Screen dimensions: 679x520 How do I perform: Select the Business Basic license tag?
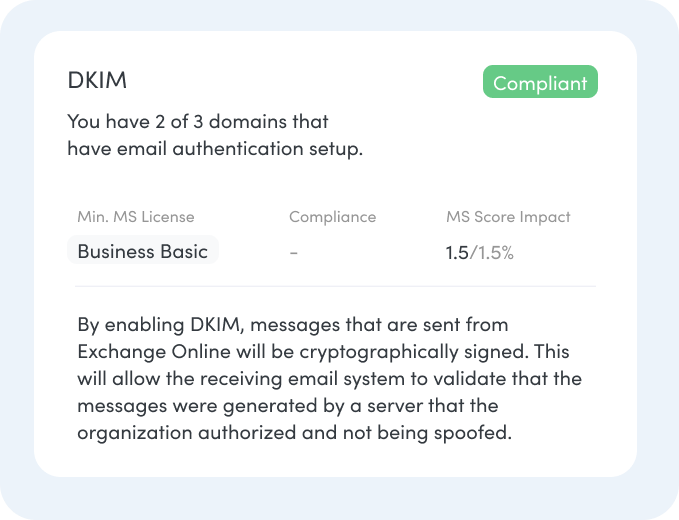pos(142,251)
